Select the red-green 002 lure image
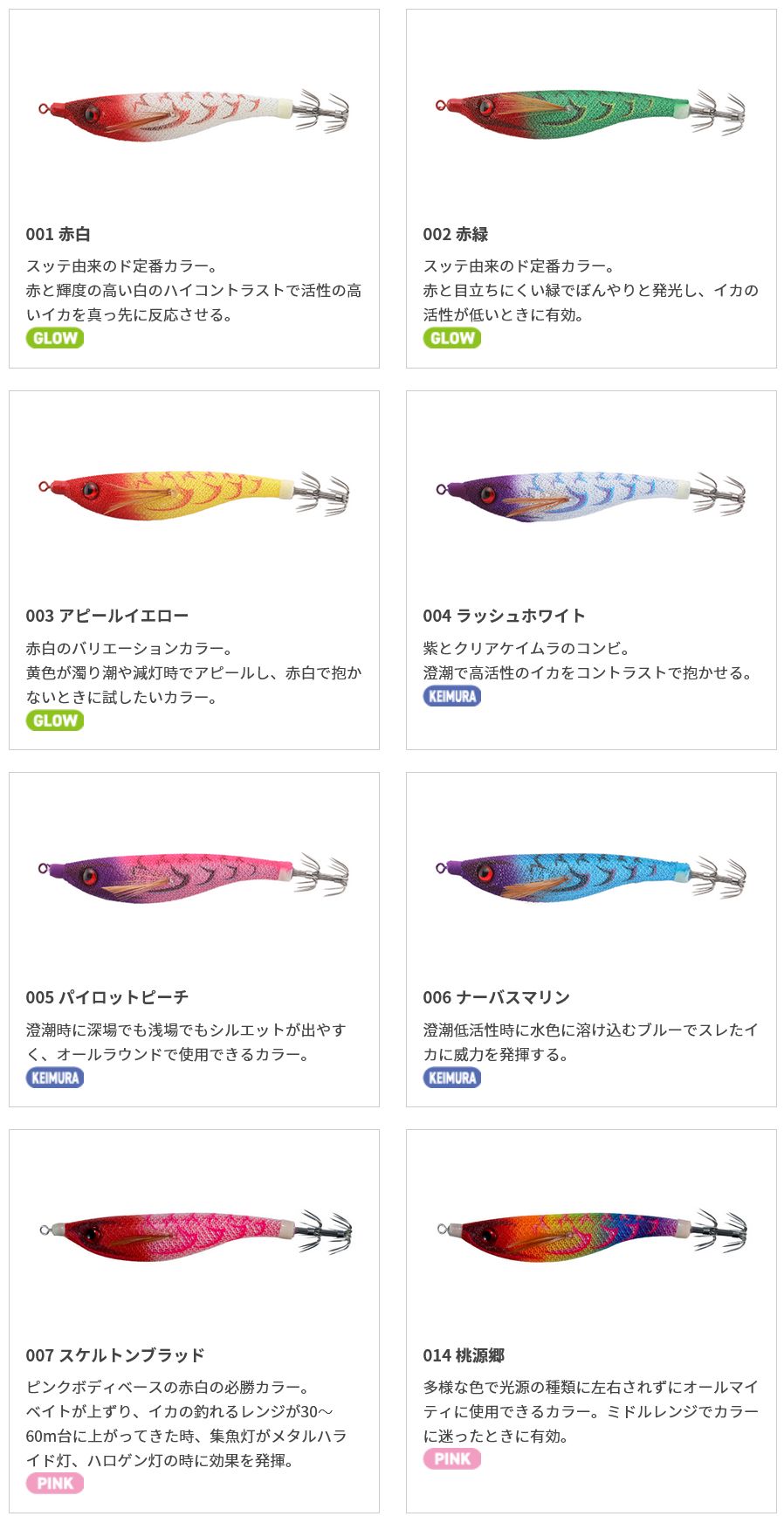The width and height of the screenshot is (784, 1523). pos(591,114)
